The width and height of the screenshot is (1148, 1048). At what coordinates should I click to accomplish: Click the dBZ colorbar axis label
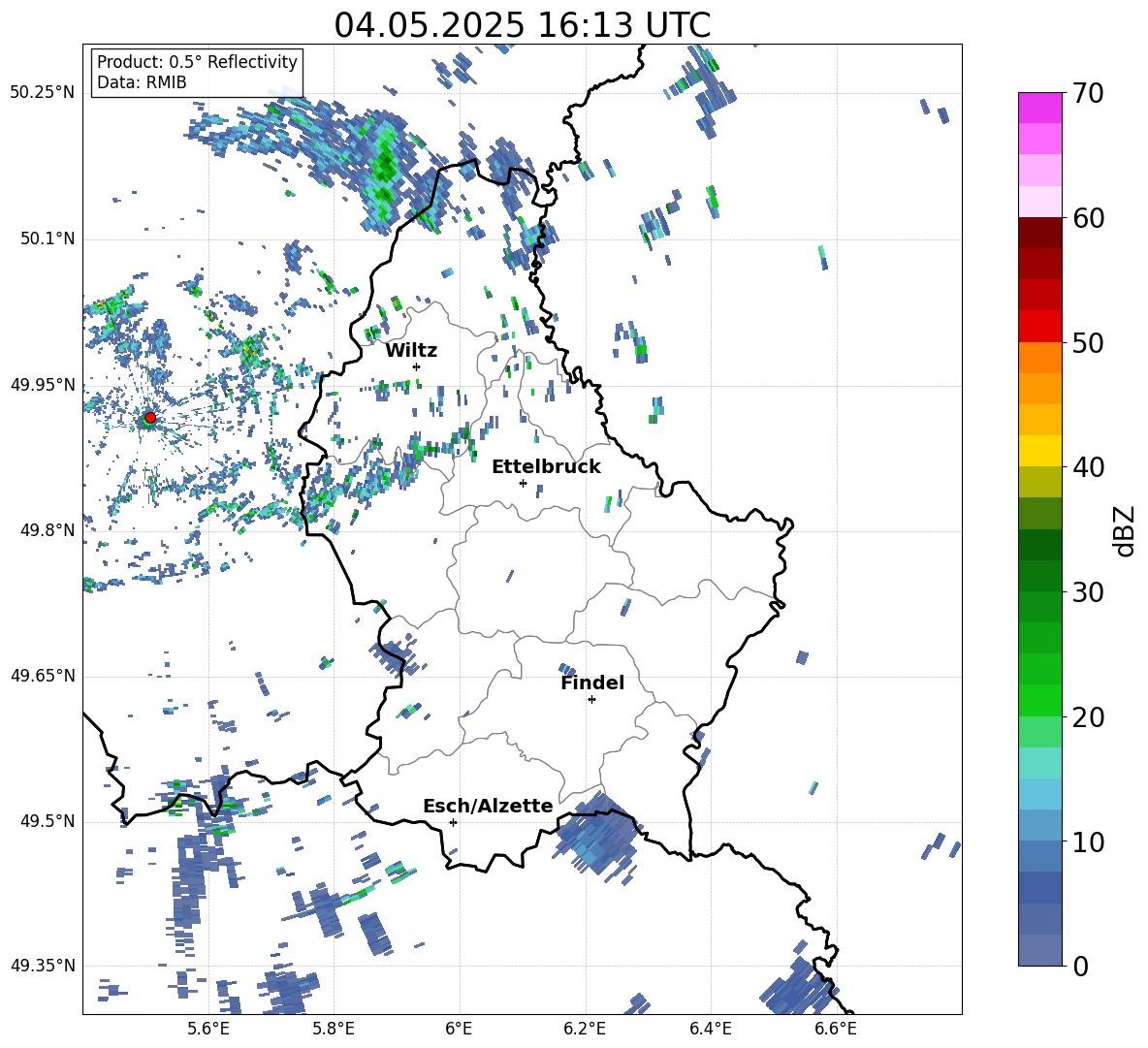coord(1125,531)
